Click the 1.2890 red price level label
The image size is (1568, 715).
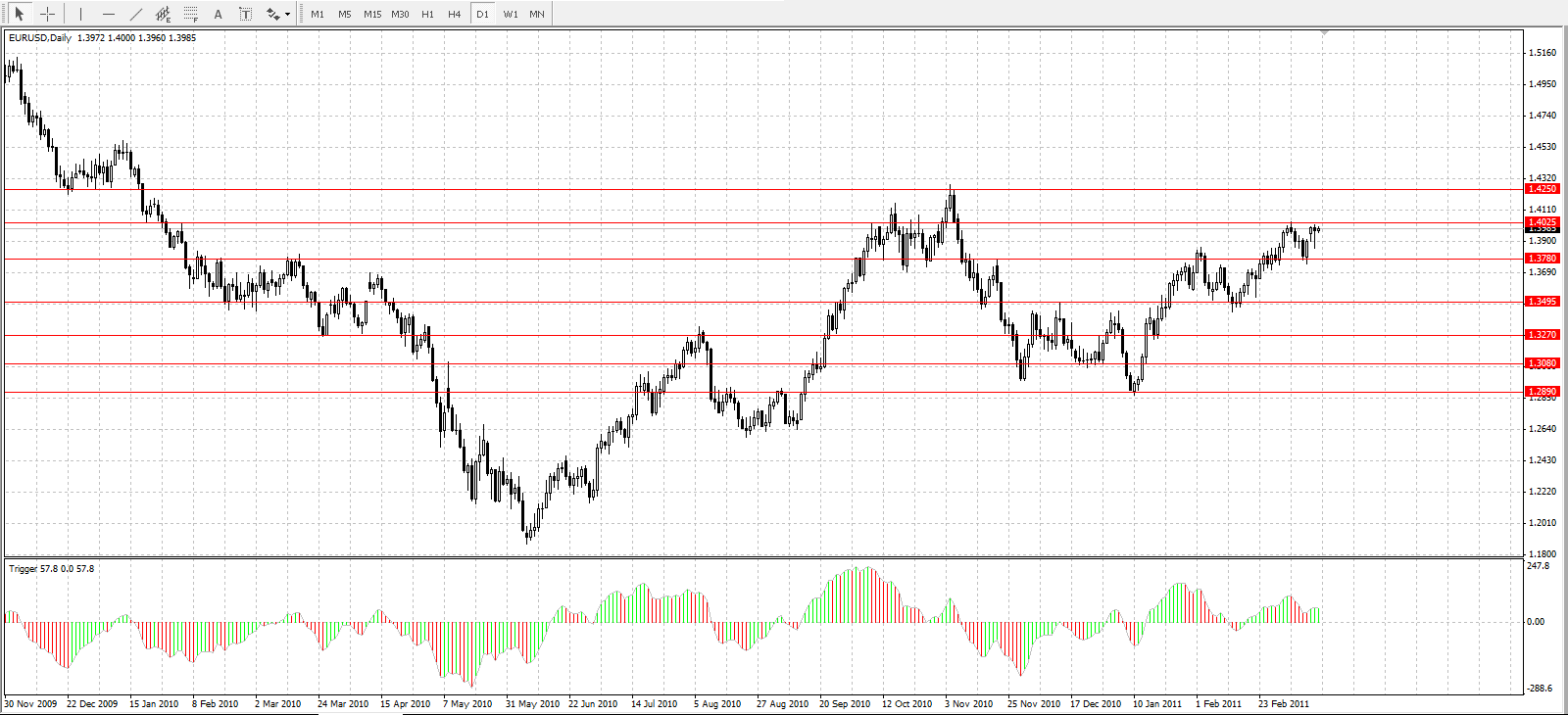1543,392
